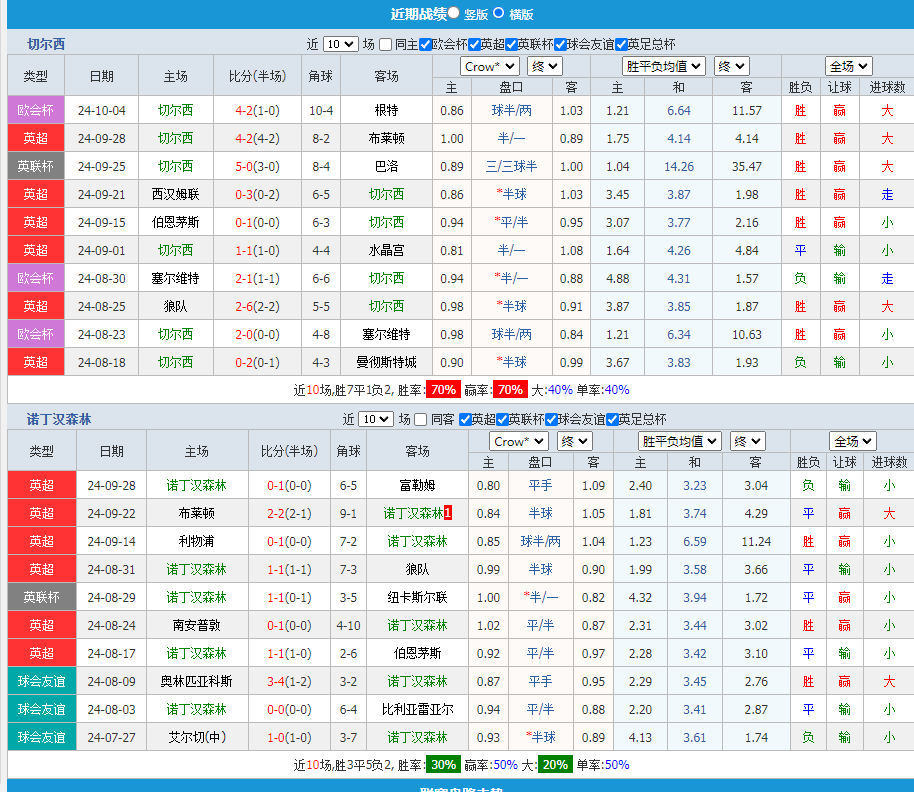Click 切尔西 team name heading link

click(x=46, y=44)
